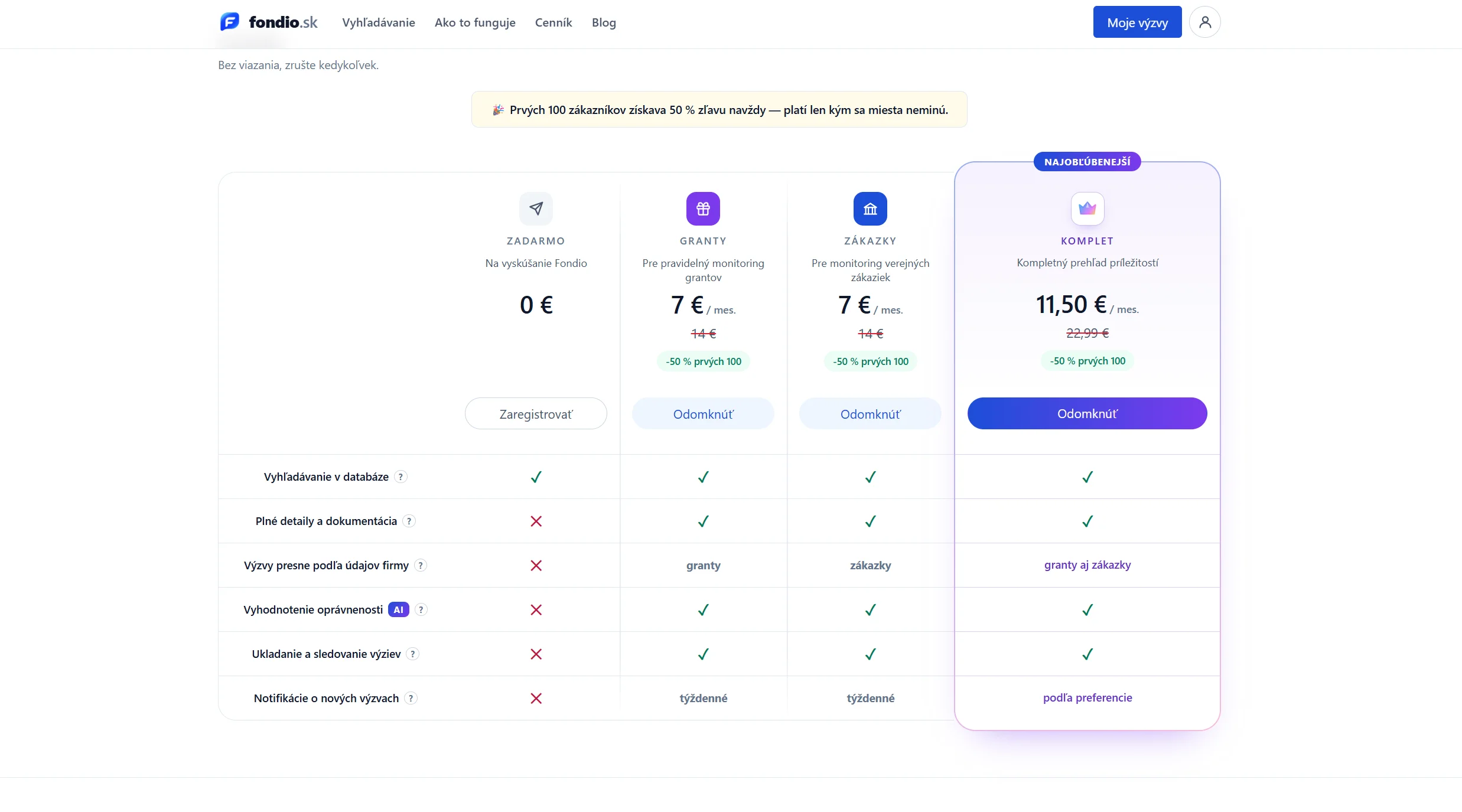Screen dimensions: 1462x812
Task: Click Zadarmo red cross for Plné detaily row
Action: coord(536,521)
